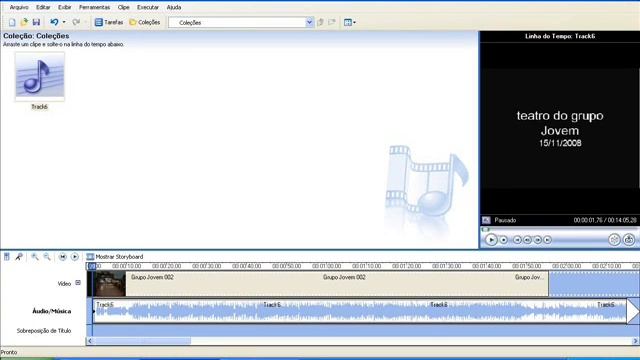Open the Executar menu

[148, 7]
